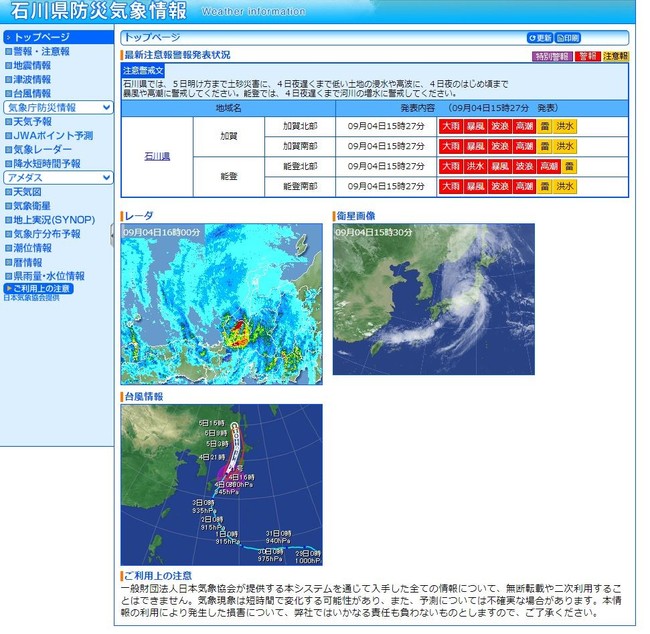Click 洪水 badge in 加賀南部 row

point(565,146)
